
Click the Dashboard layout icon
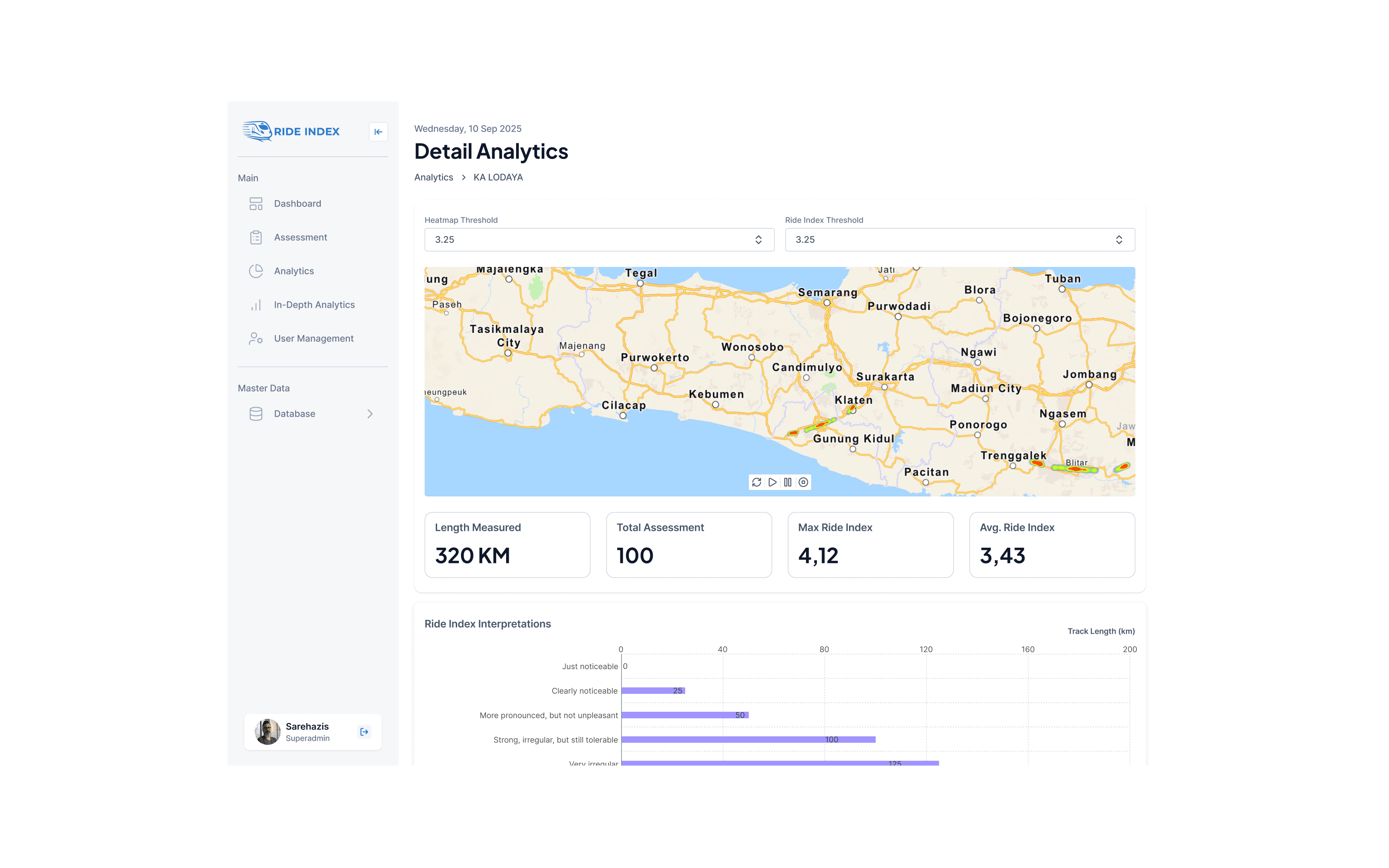pyautogui.click(x=256, y=204)
